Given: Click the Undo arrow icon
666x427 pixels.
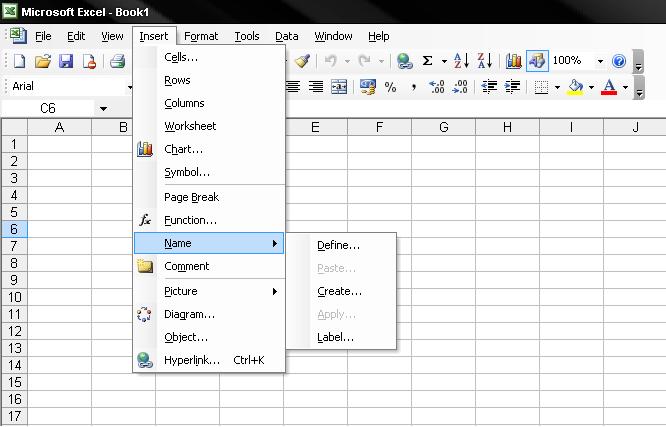Looking at the screenshot, I should point(330,61).
